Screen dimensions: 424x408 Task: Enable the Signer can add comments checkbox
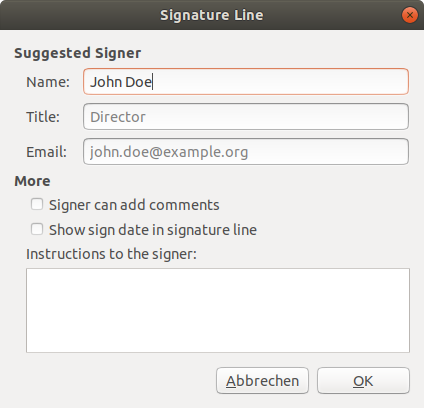pyautogui.click(x=37, y=204)
